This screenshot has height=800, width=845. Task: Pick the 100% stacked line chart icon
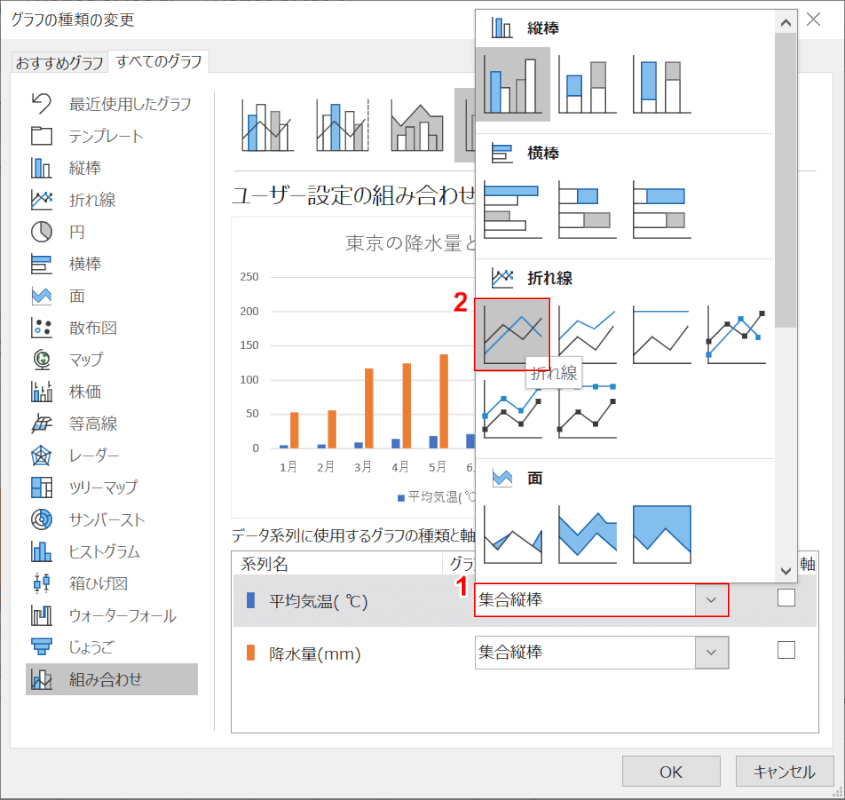click(x=662, y=334)
